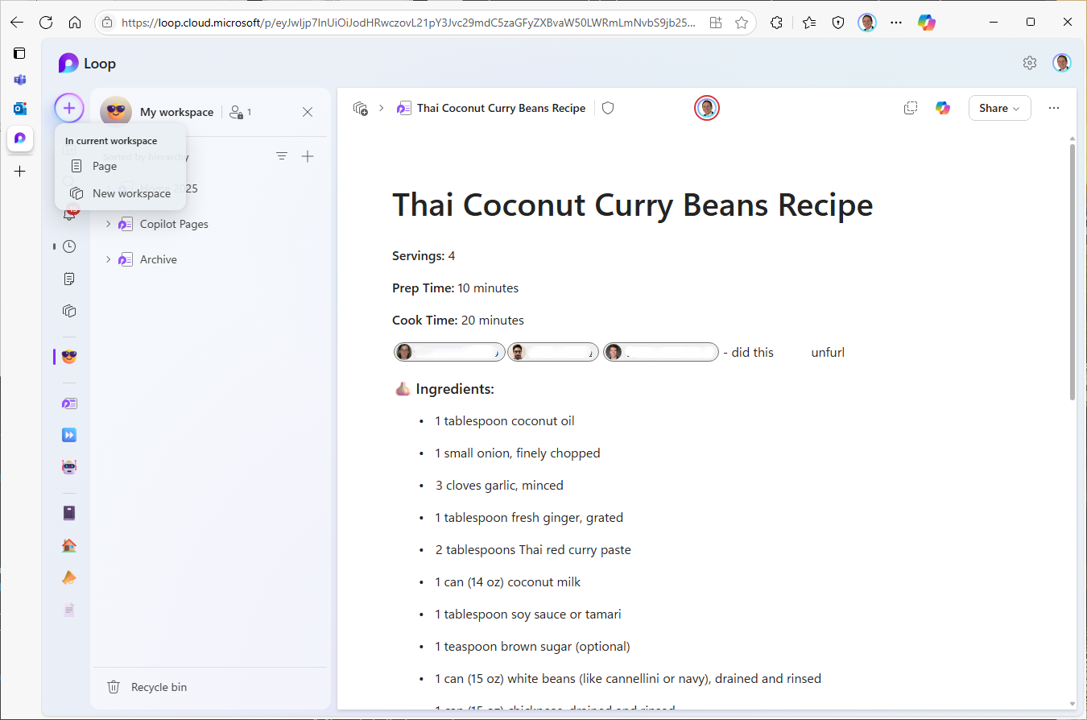Click the 'Servings: 4' line
The width and height of the screenshot is (1087, 720).
tap(424, 256)
